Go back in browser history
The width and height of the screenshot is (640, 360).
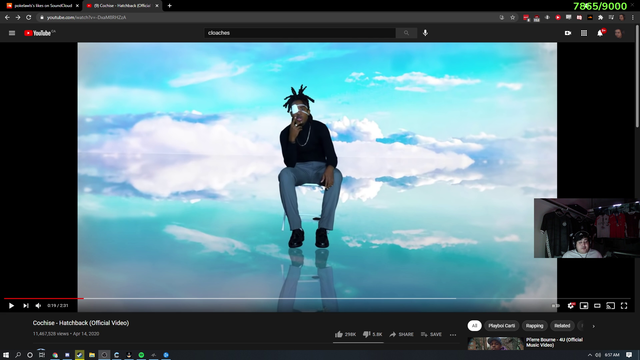pyautogui.click(x=7, y=18)
